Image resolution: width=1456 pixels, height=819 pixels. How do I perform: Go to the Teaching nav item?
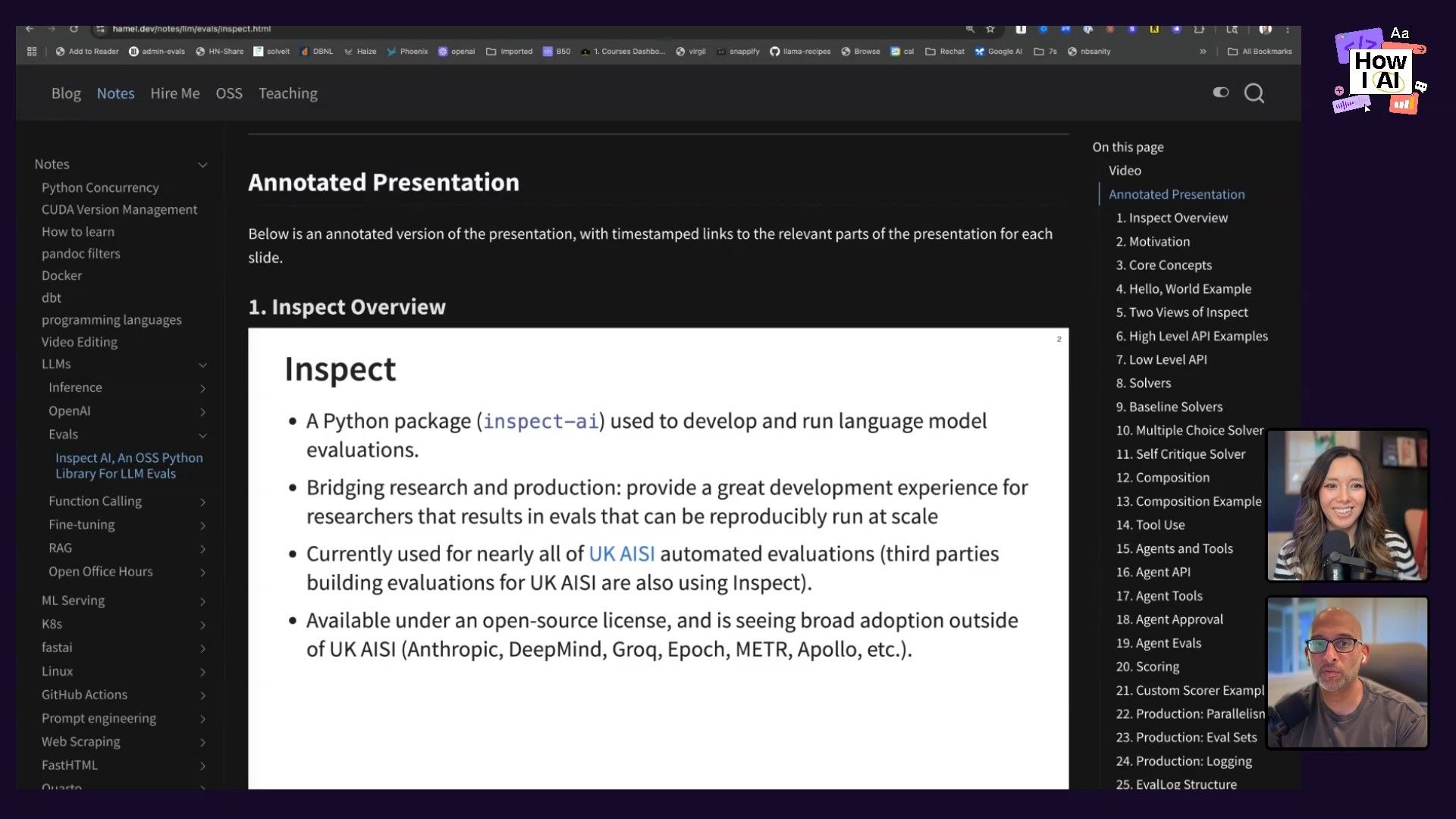pyautogui.click(x=287, y=93)
